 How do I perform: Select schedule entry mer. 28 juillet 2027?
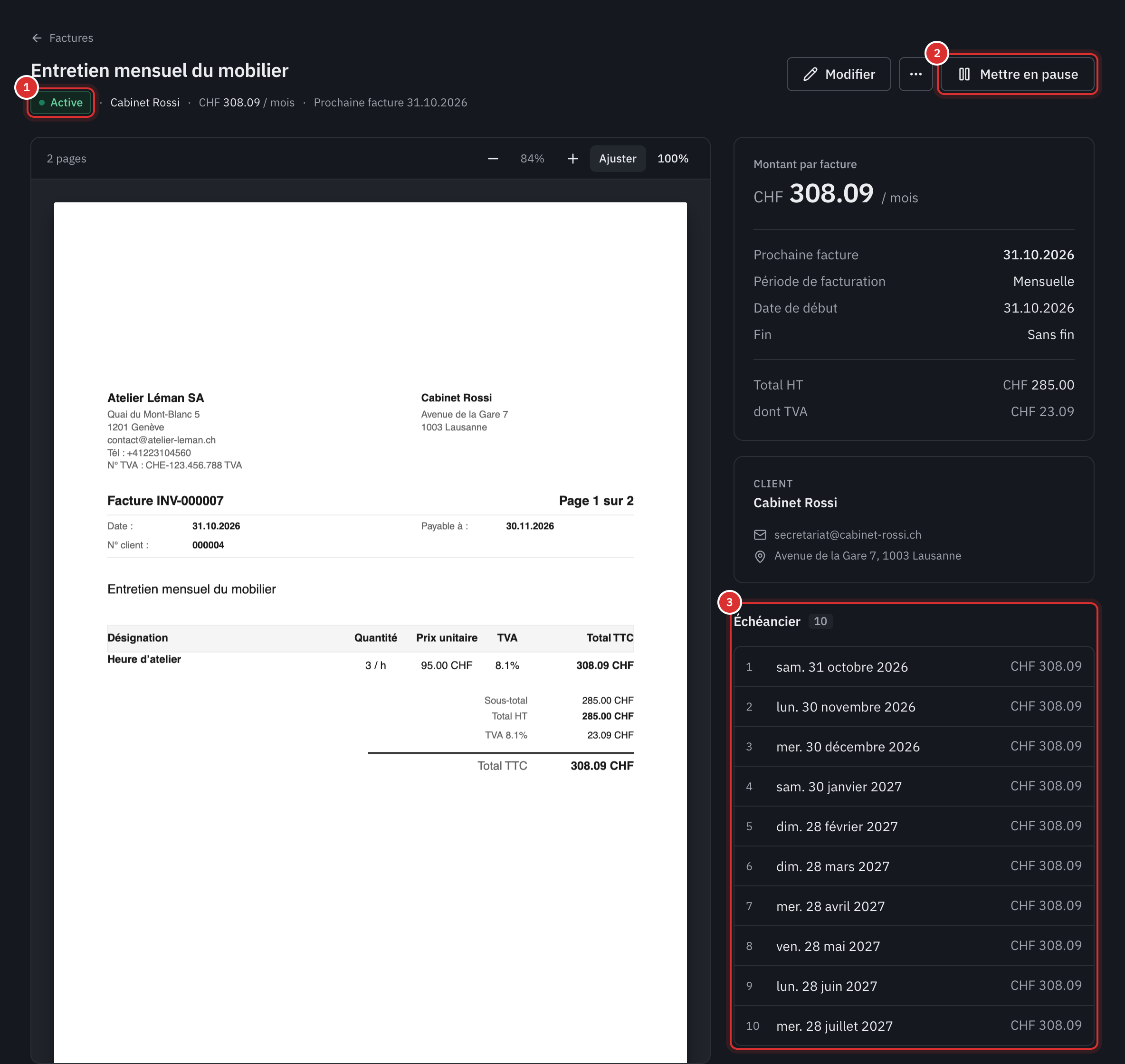tap(914, 1026)
